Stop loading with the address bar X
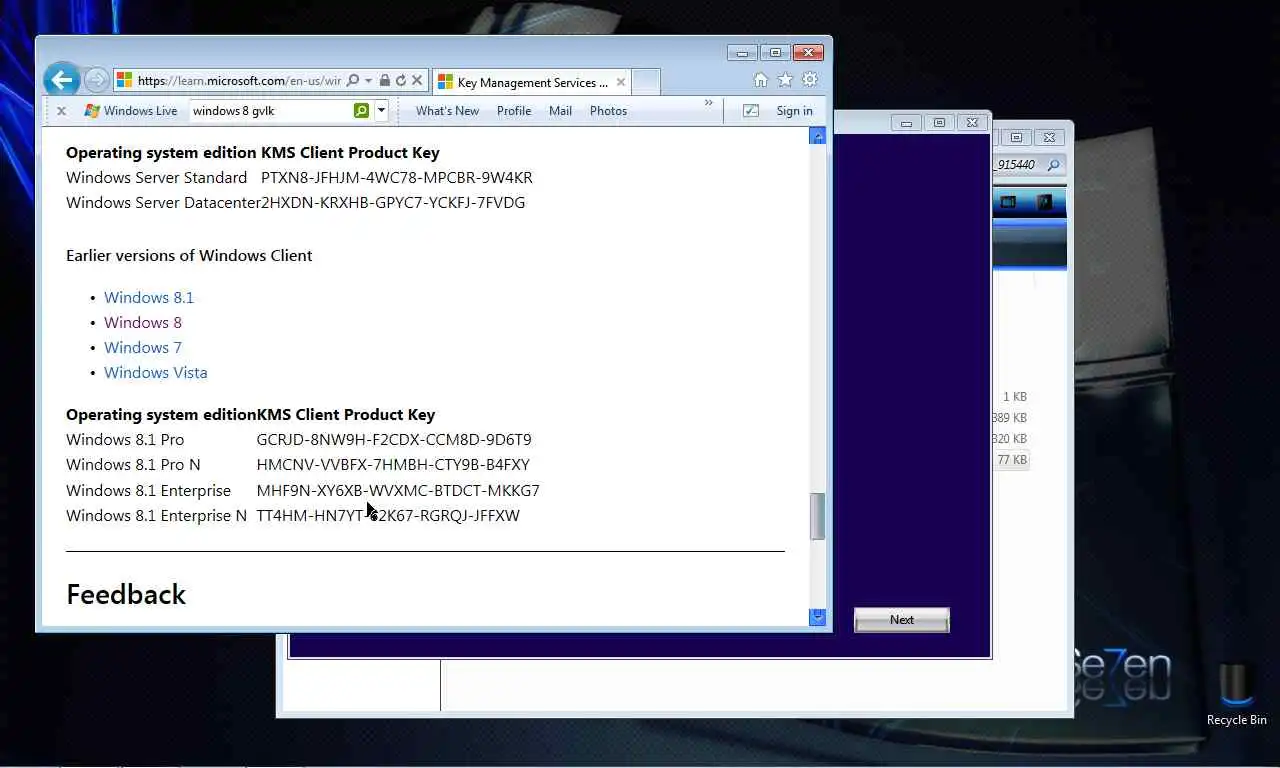Viewport: 1280px width, 768px height. pos(417,81)
